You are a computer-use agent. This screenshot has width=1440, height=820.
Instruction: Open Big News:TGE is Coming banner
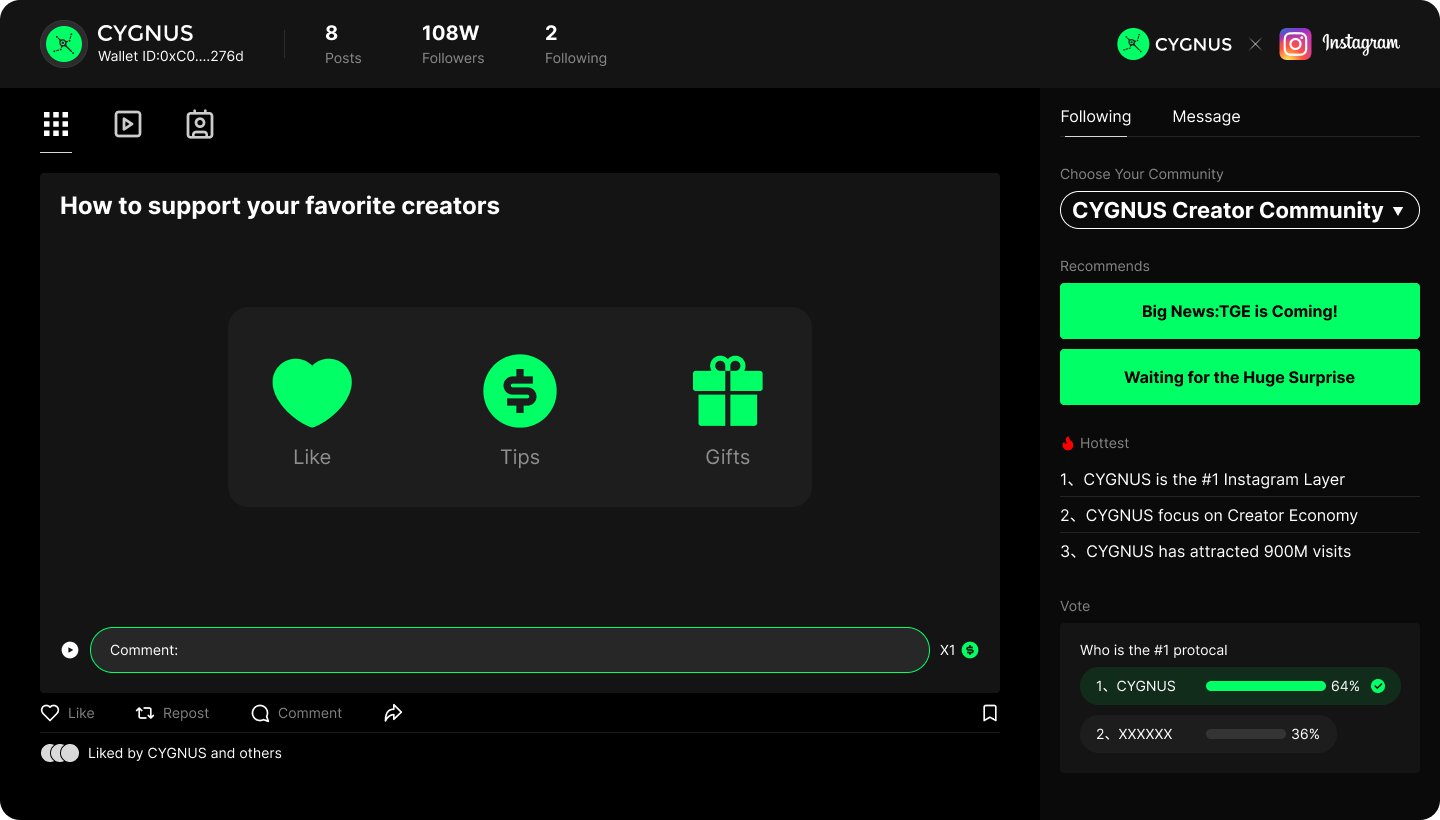[1239, 311]
